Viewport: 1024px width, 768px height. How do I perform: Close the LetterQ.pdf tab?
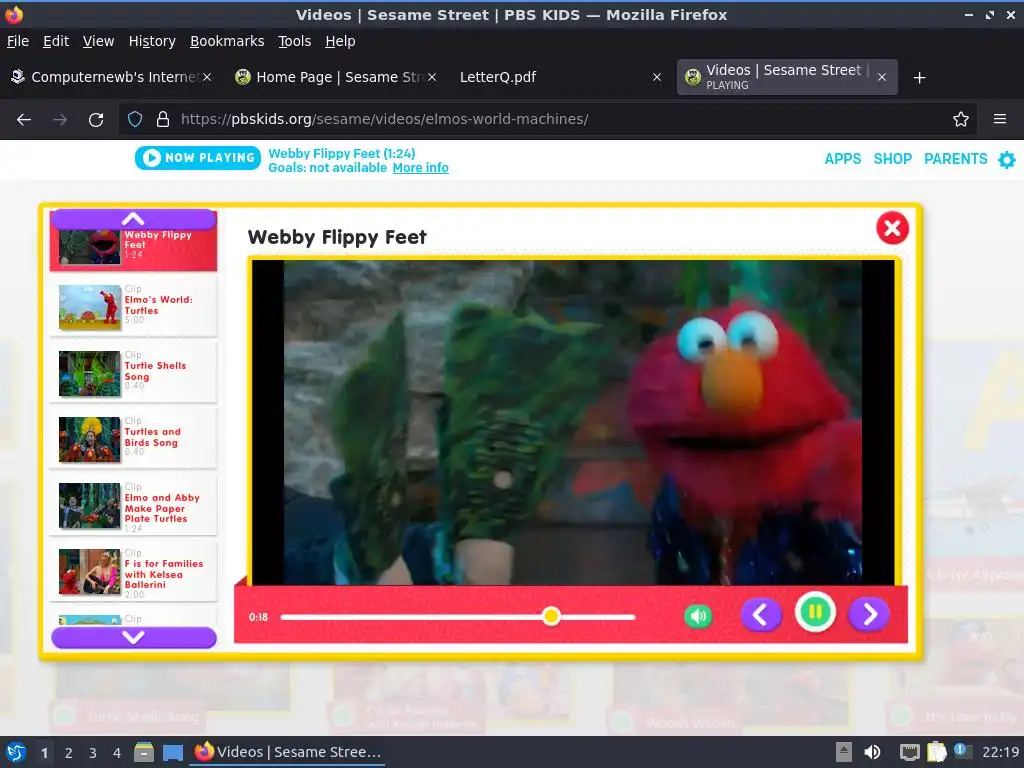pyautogui.click(x=656, y=77)
